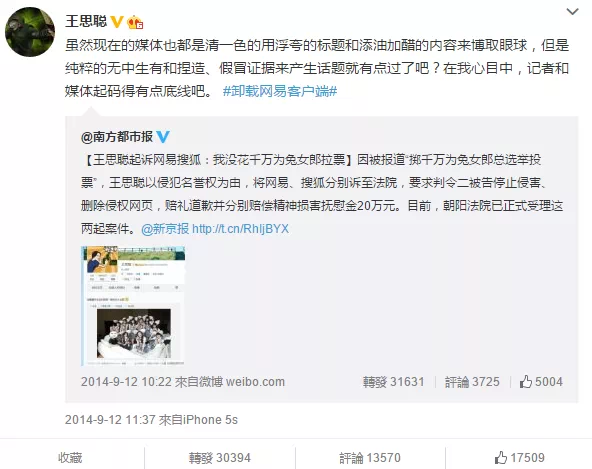The image size is (592, 469).
Task: Open the #卸载网易客户端# hashtag topic
Action: click(280, 91)
